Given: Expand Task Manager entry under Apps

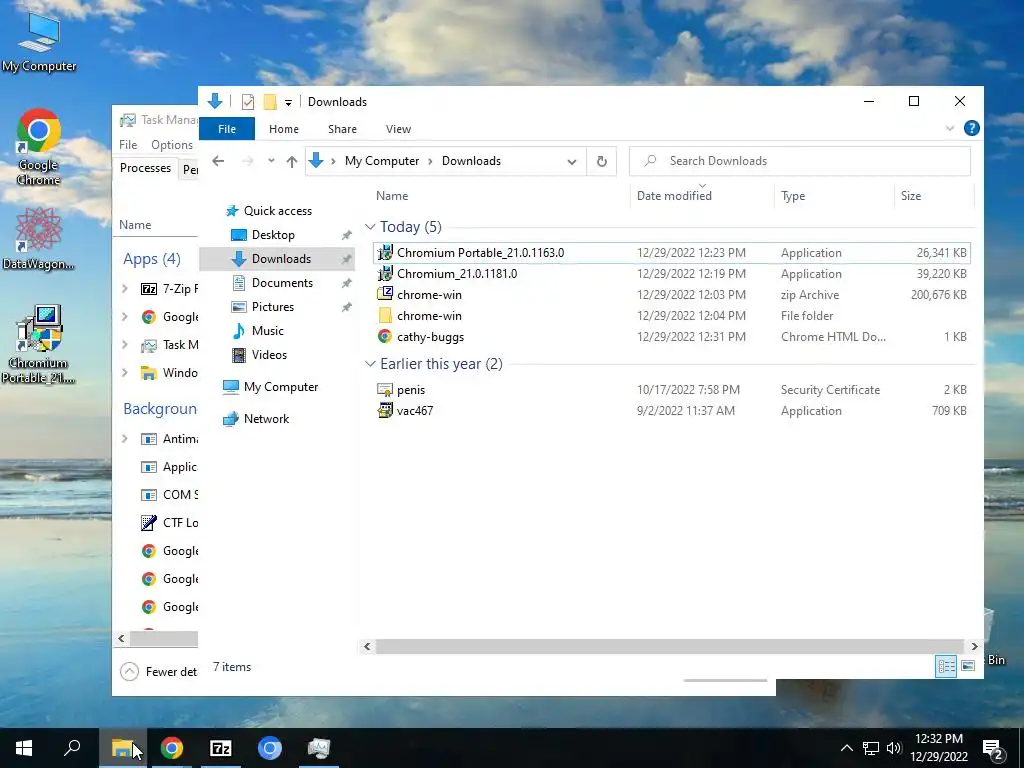Looking at the screenshot, I should point(125,344).
